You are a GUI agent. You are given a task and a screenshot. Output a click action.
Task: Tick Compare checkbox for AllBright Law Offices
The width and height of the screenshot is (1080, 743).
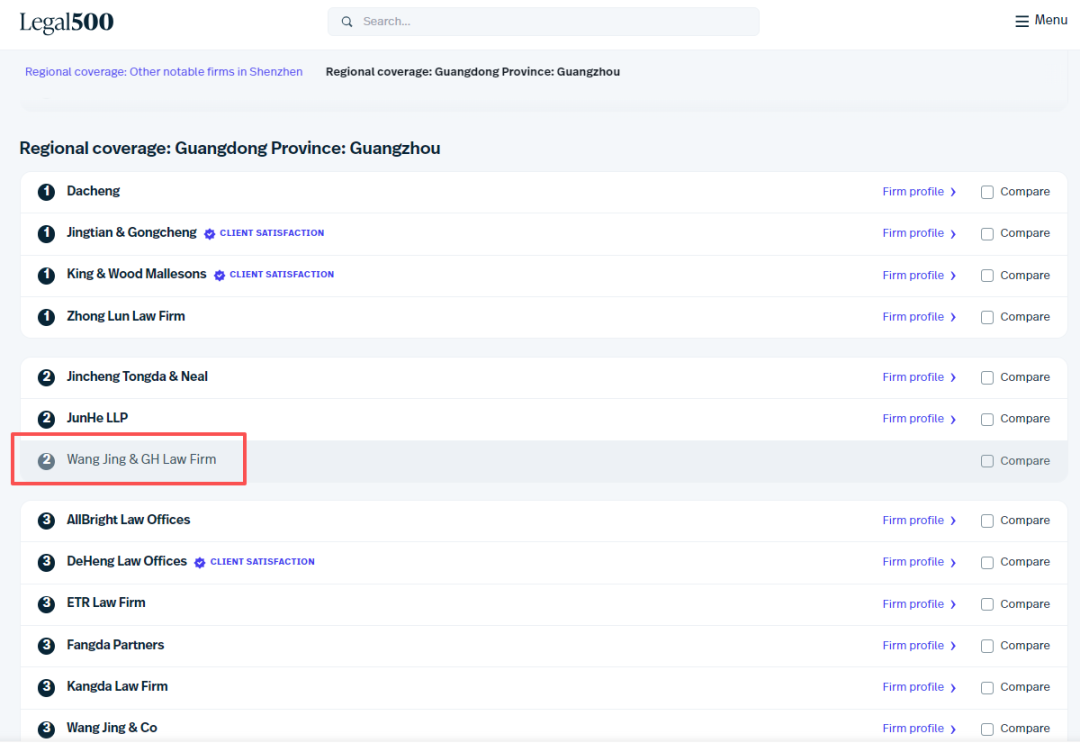coord(987,521)
